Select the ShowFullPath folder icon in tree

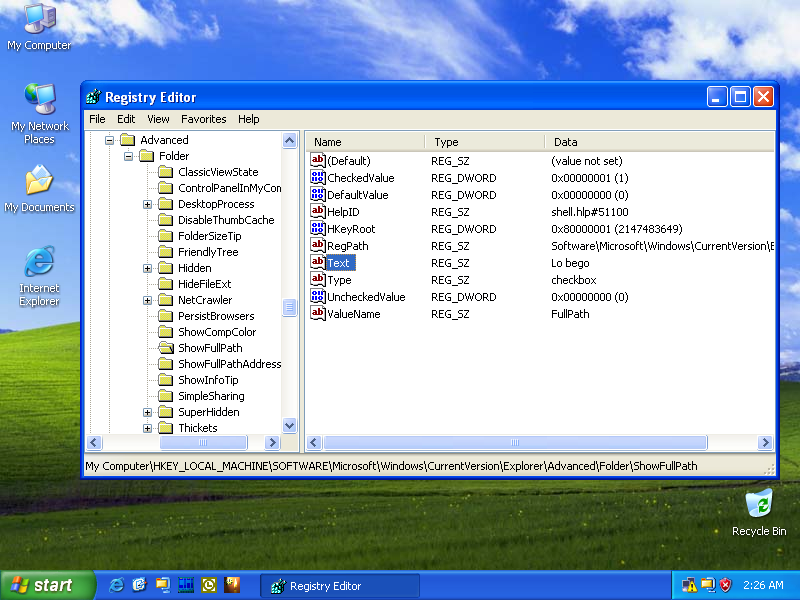click(x=166, y=348)
